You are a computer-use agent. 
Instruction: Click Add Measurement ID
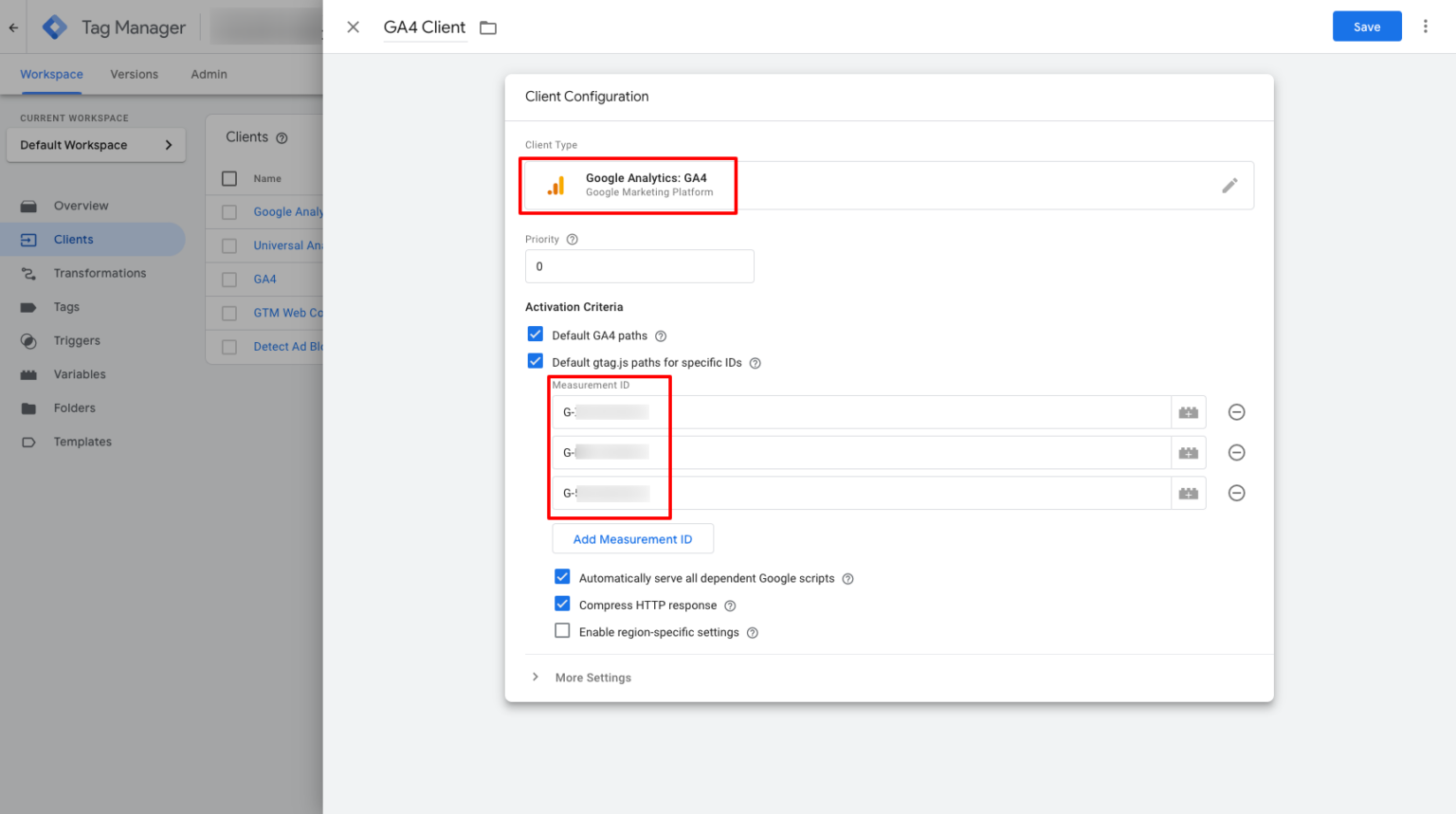[x=632, y=538]
